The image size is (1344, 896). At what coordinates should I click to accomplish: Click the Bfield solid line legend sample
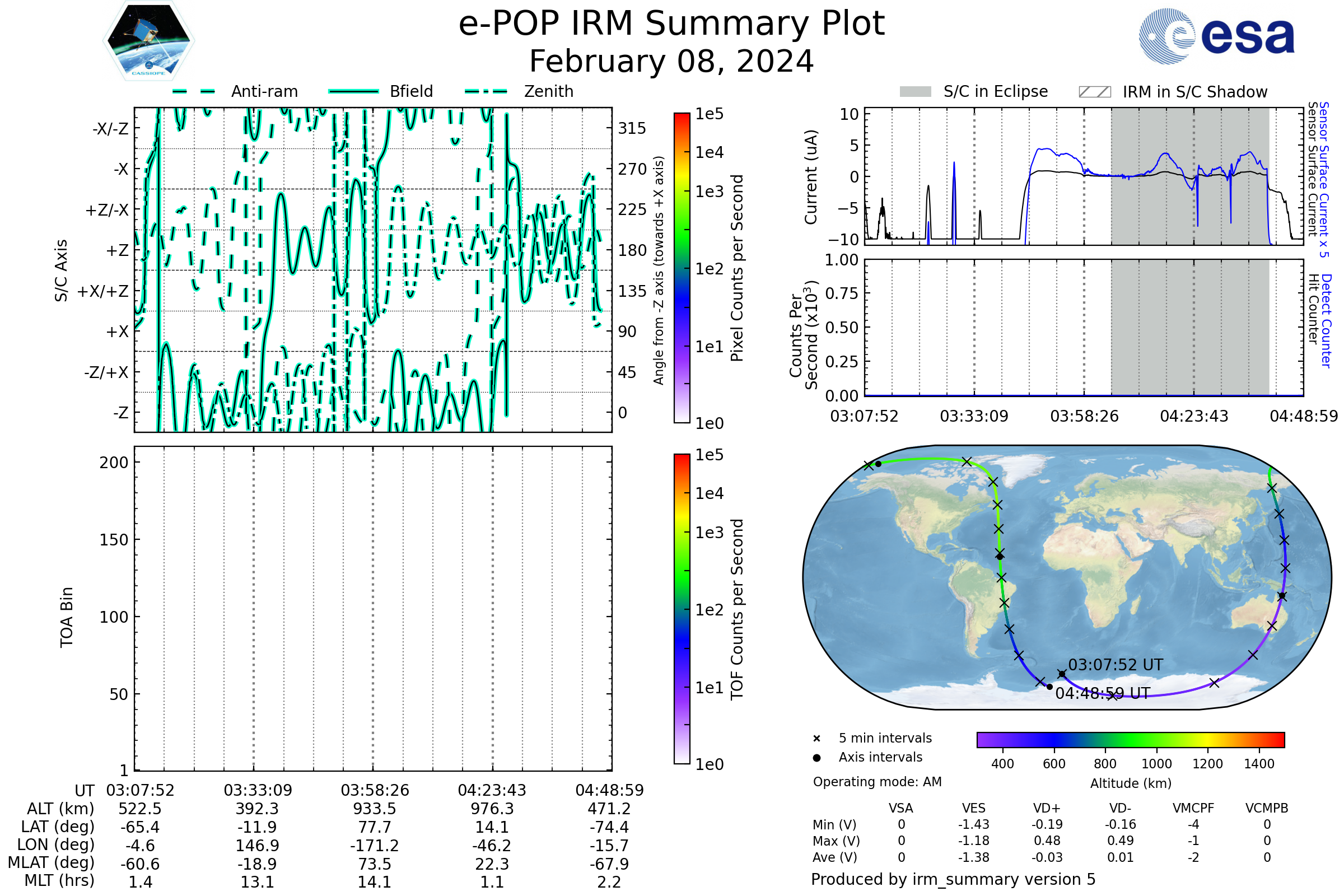coord(354,91)
